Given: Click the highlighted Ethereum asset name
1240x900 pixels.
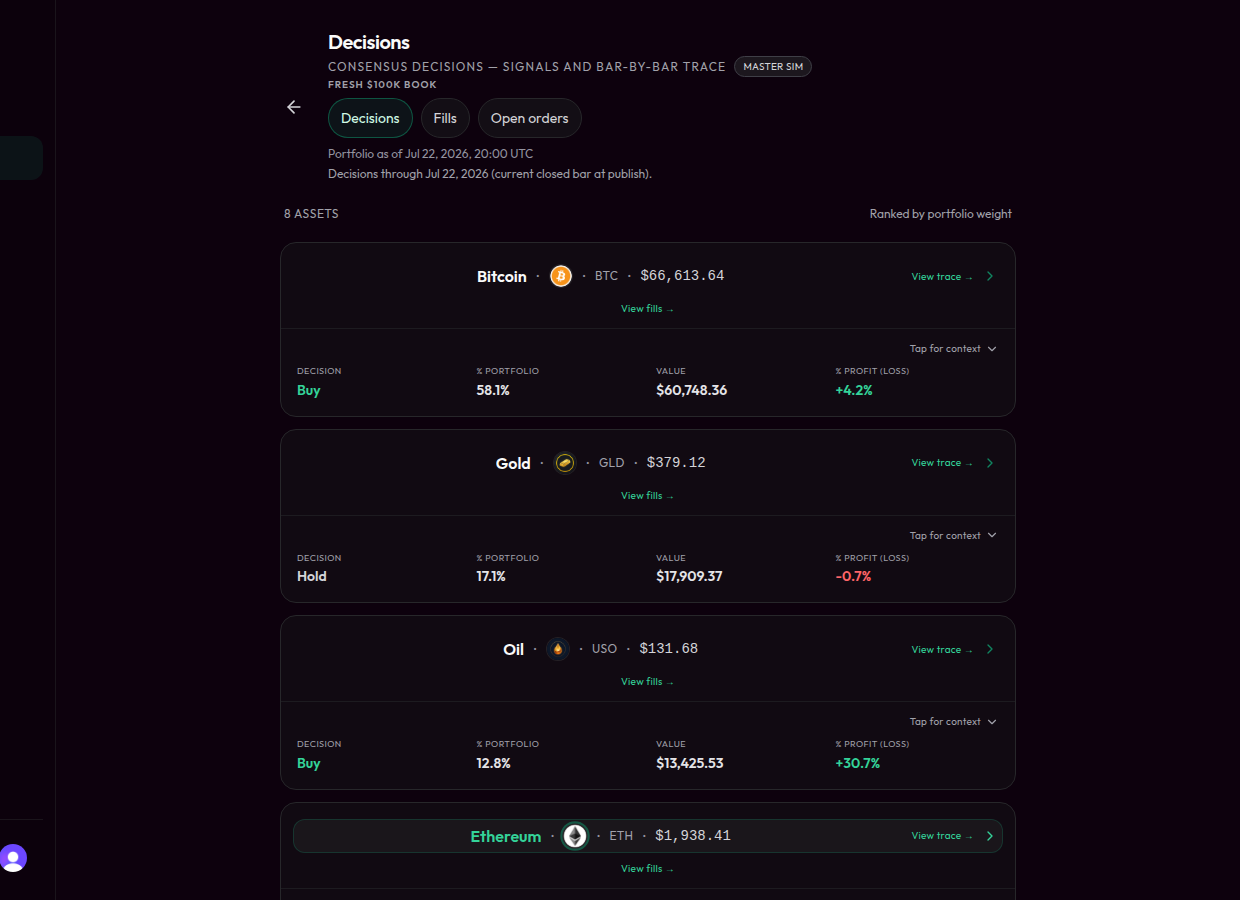Looking at the screenshot, I should [506, 836].
